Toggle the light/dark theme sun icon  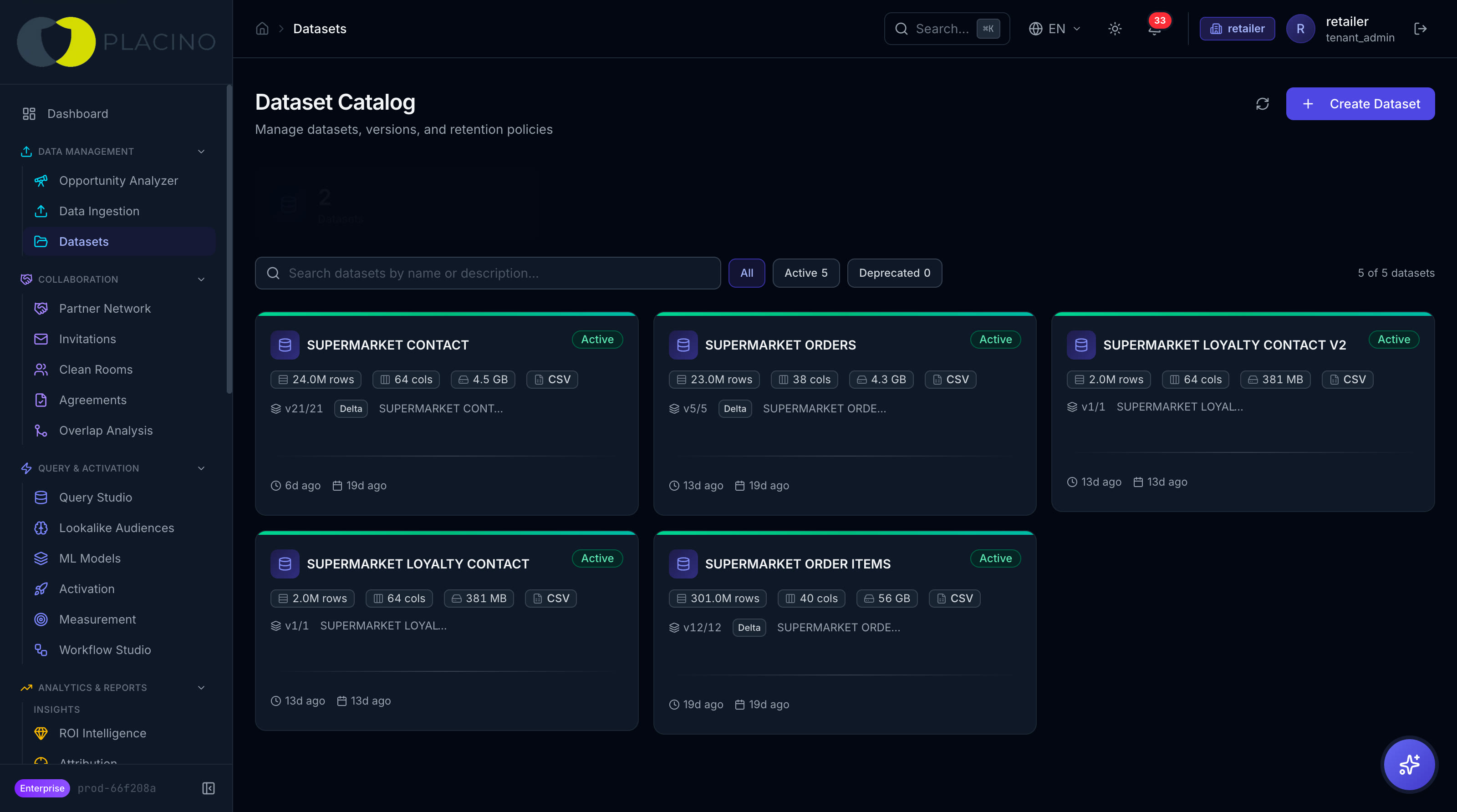coord(1115,29)
